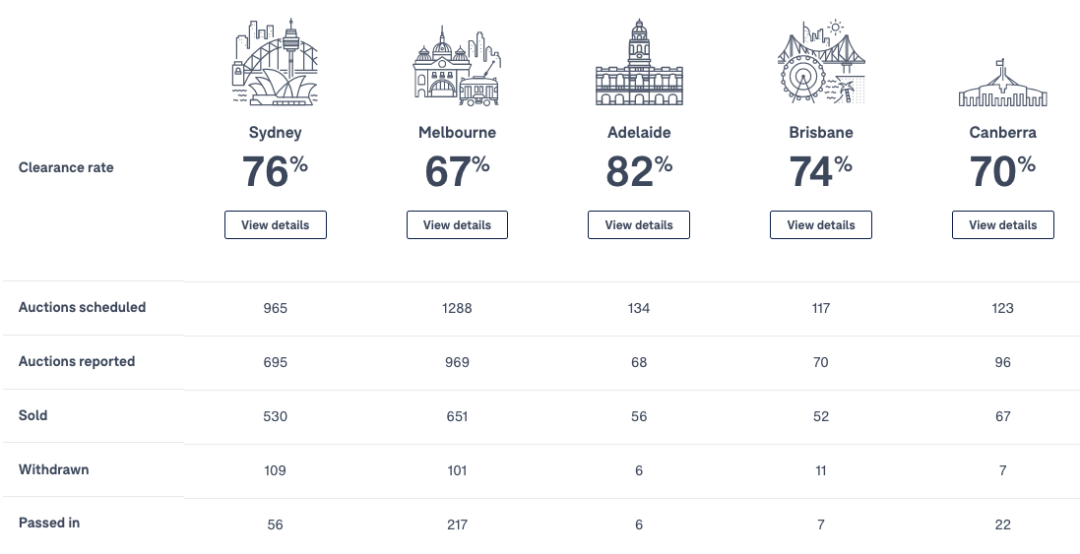The height and width of the screenshot is (554, 1080).
Task: Select the Sydney city heading
Action: pos(276,132)
